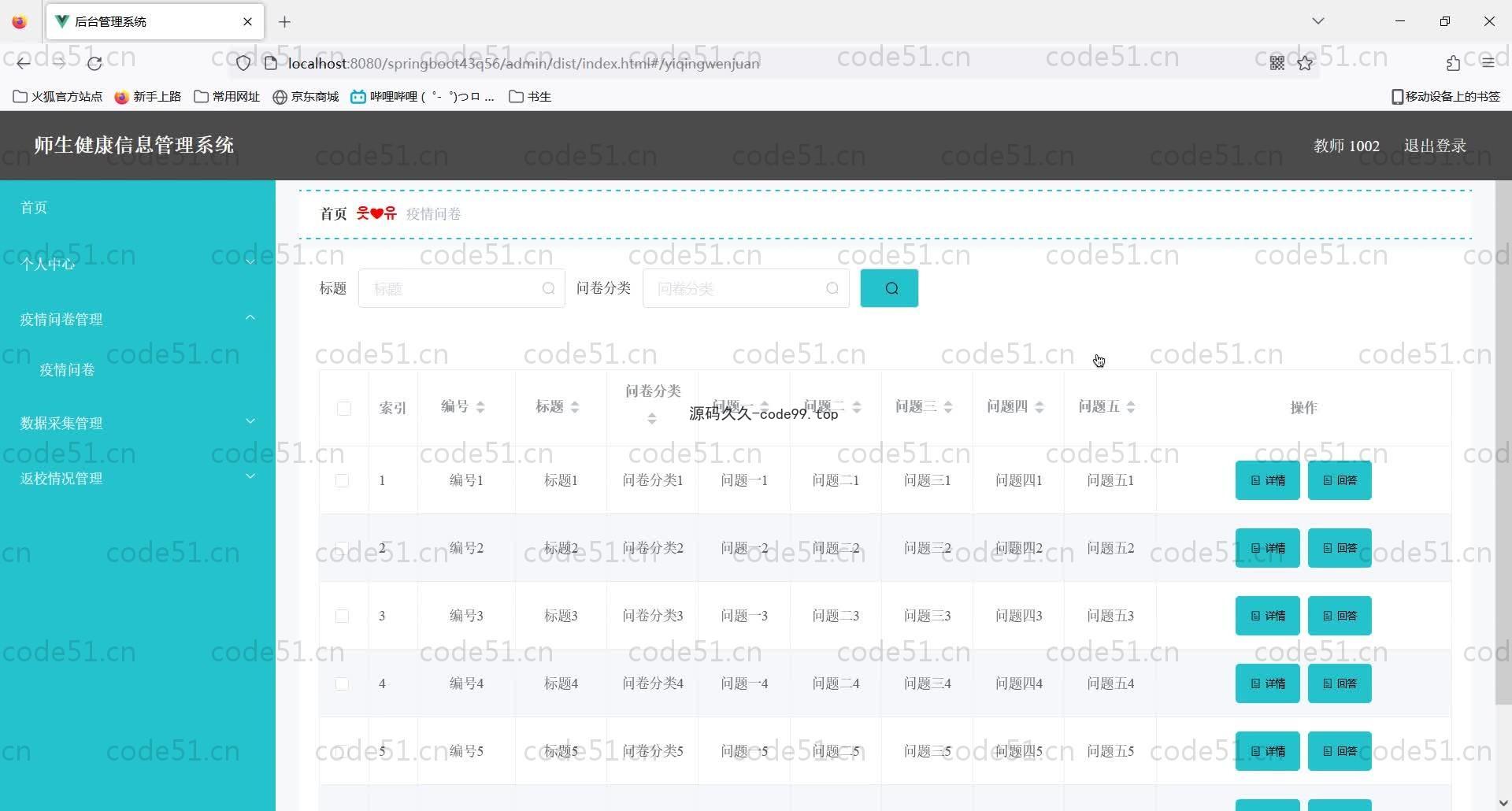
Task: Open the 书生 bookmark folder
Action: [530, 97]
